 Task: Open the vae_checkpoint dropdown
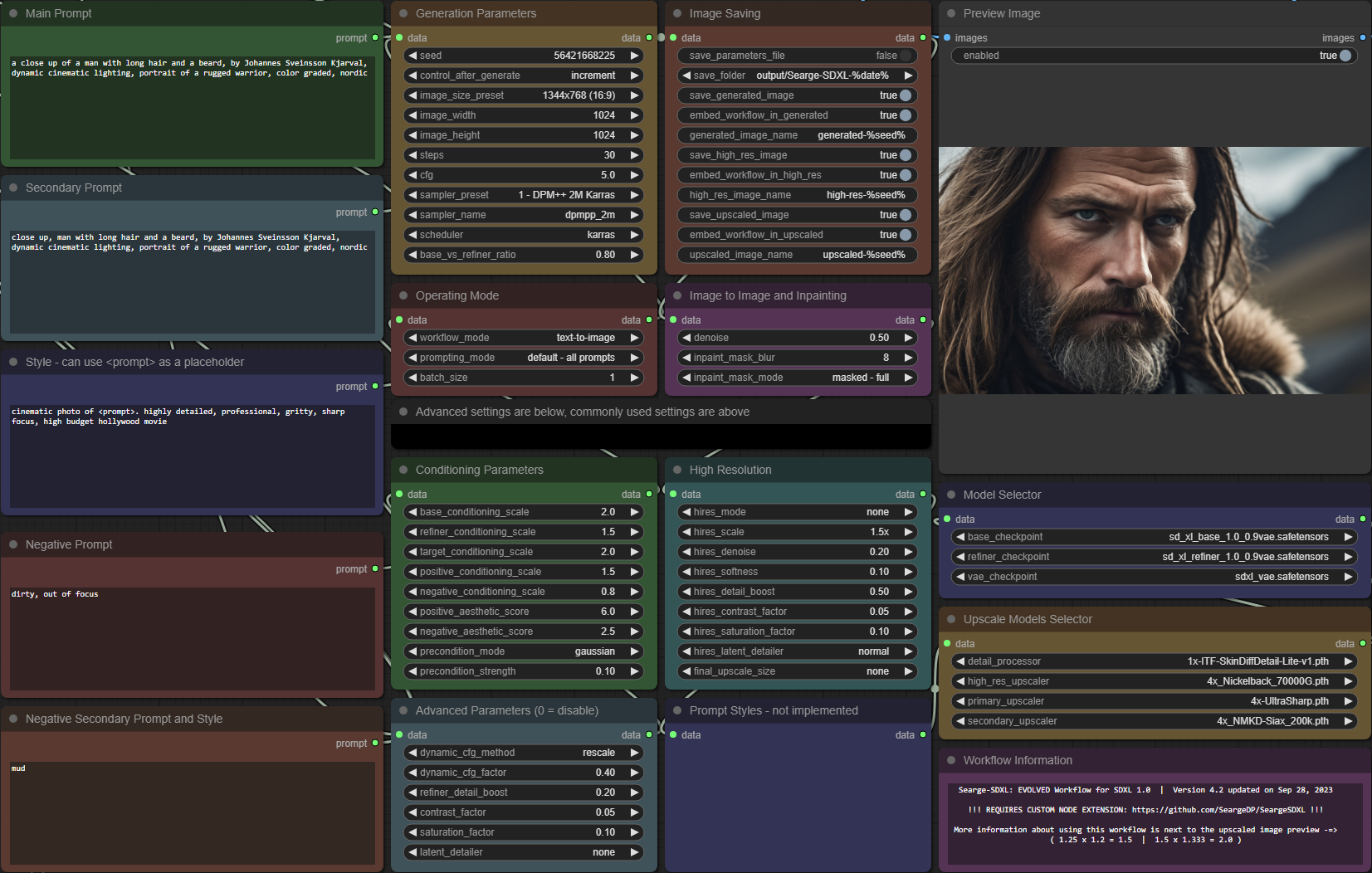tap(1155, 577)
